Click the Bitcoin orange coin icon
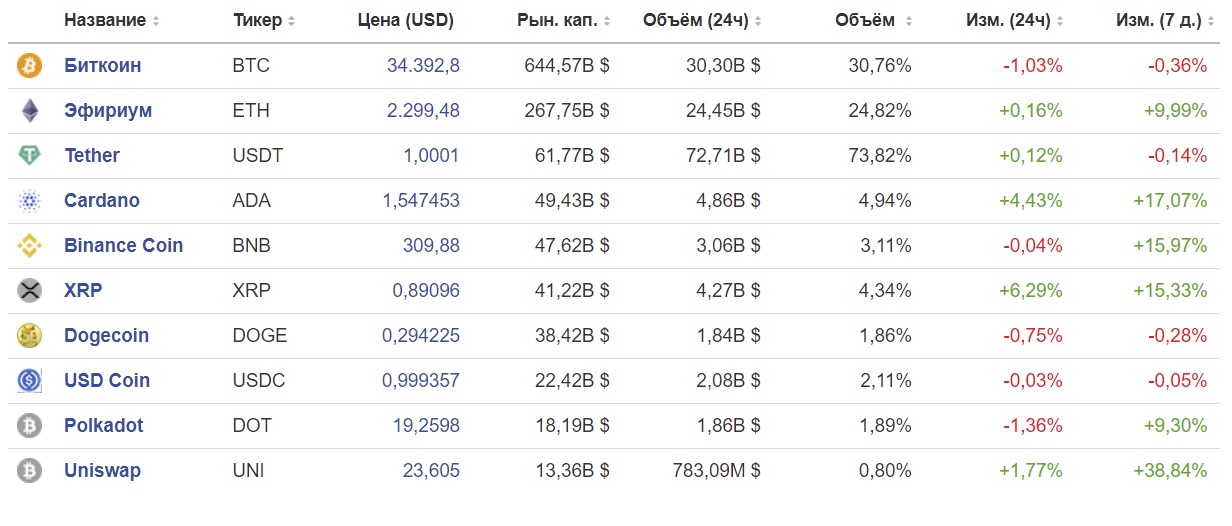 (x=29, y=66)
